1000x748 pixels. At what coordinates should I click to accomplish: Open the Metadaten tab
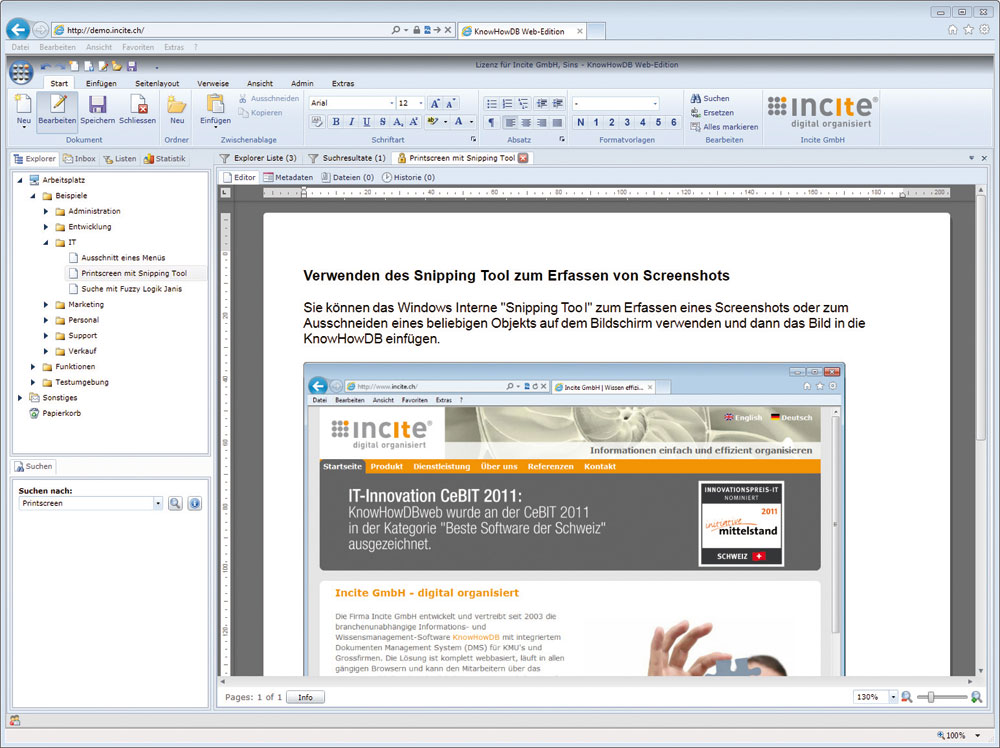click(288, 177)
